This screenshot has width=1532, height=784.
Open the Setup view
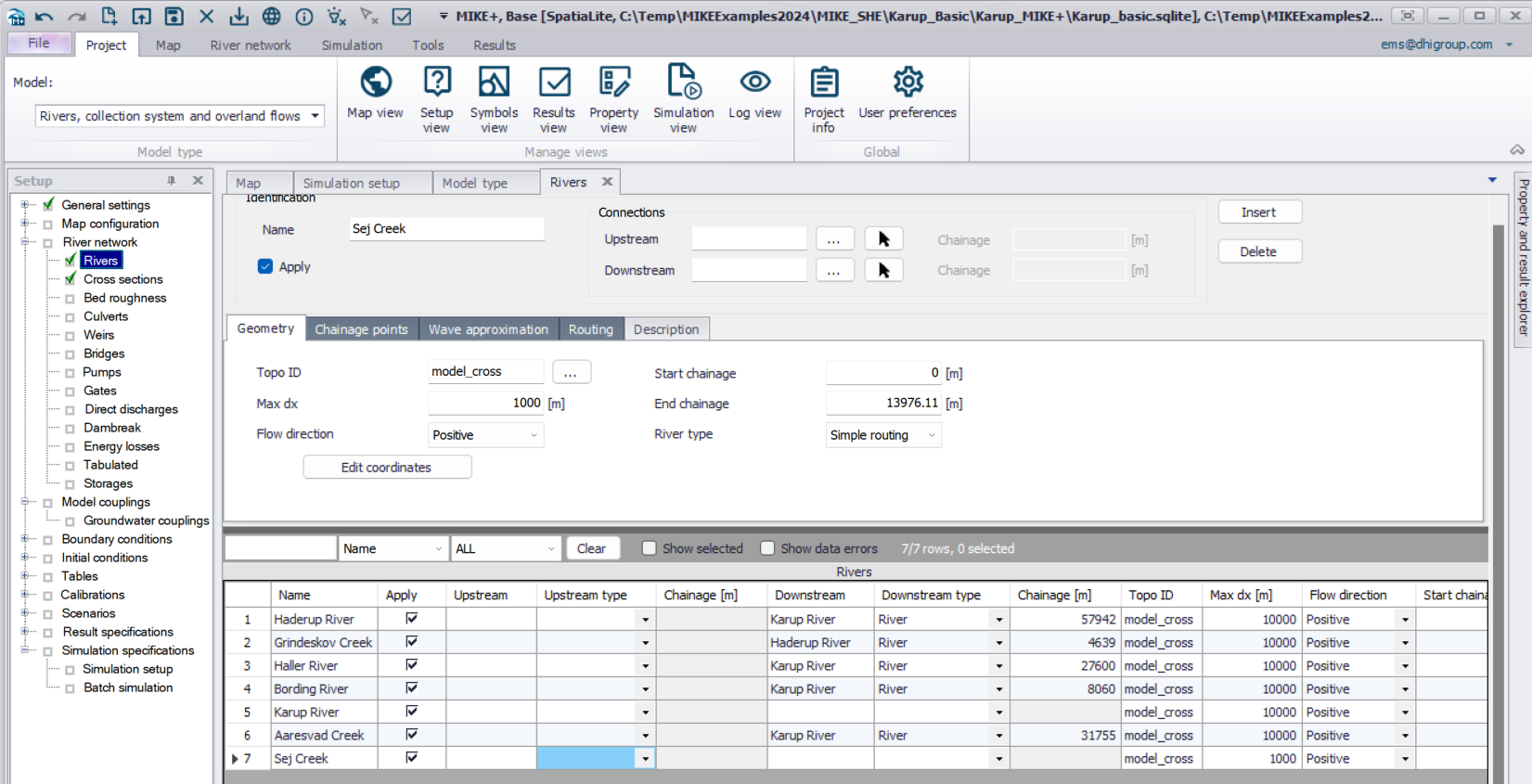pyautogui.click(x=436, y=99)
